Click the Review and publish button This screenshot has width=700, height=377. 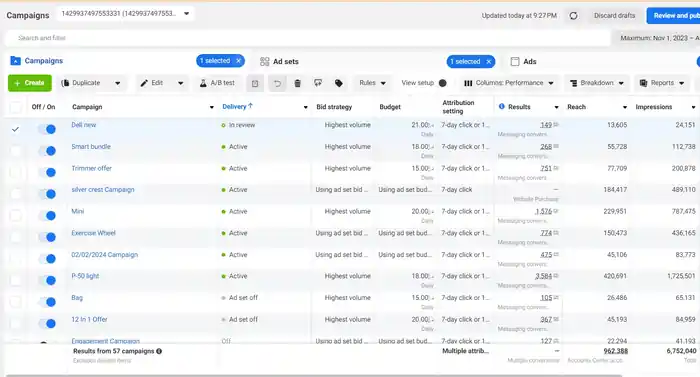pyautogui.click(x=673, y=16)
